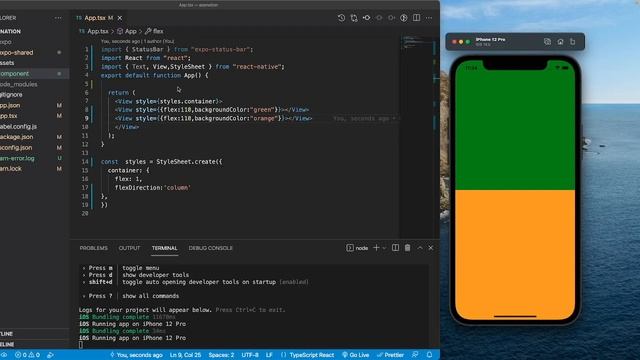Expand node_modules folder in Explorer
This screenshot has height=360, width=640.
pos(33,84)
